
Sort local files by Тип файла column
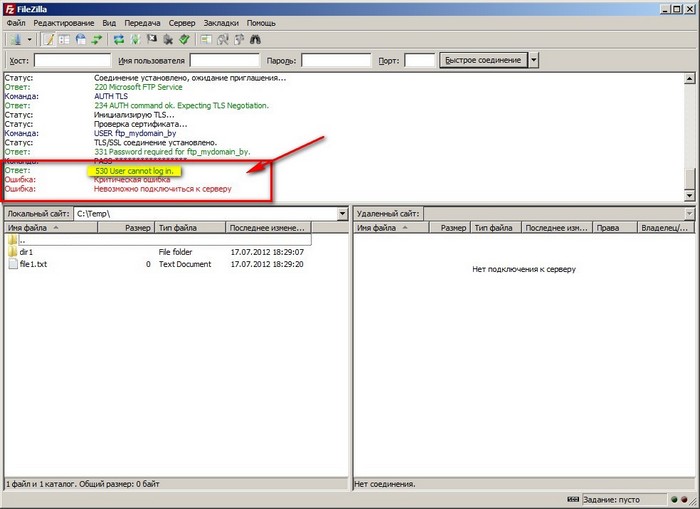pos(190,228)
